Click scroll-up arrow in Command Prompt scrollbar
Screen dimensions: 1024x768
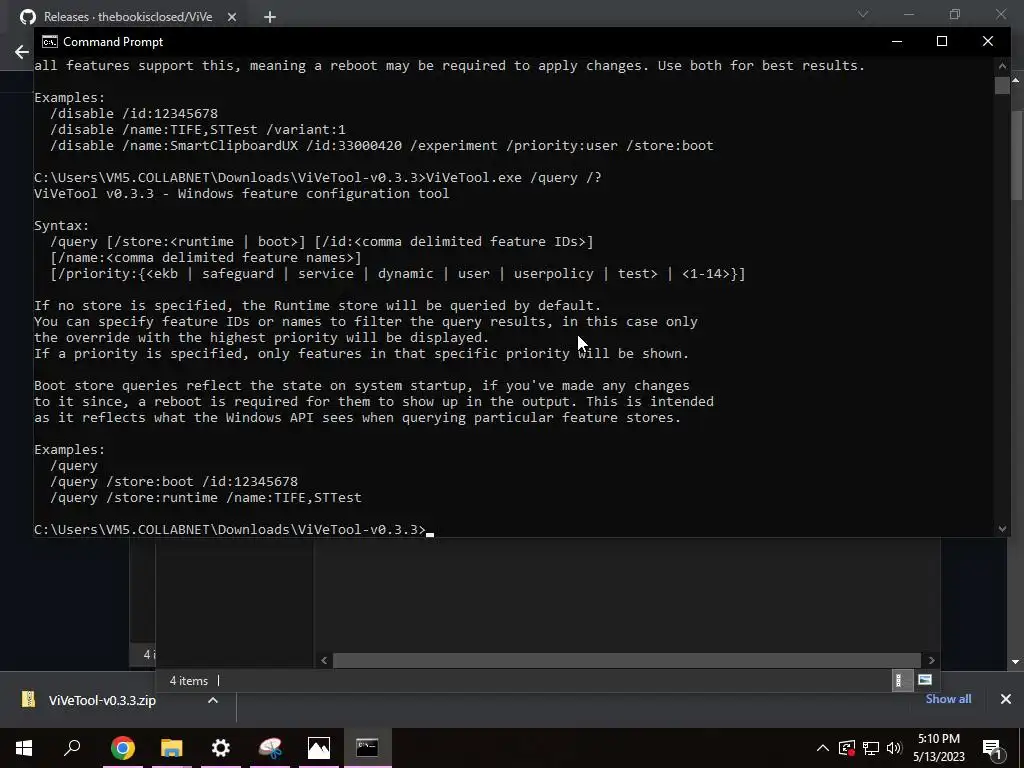[1002, 65]
